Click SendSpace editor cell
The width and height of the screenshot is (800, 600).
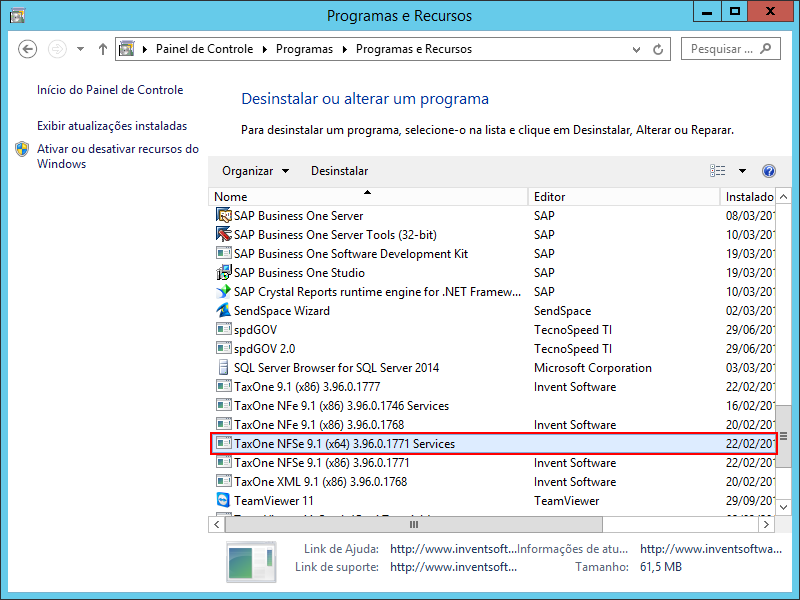(562, 311)
